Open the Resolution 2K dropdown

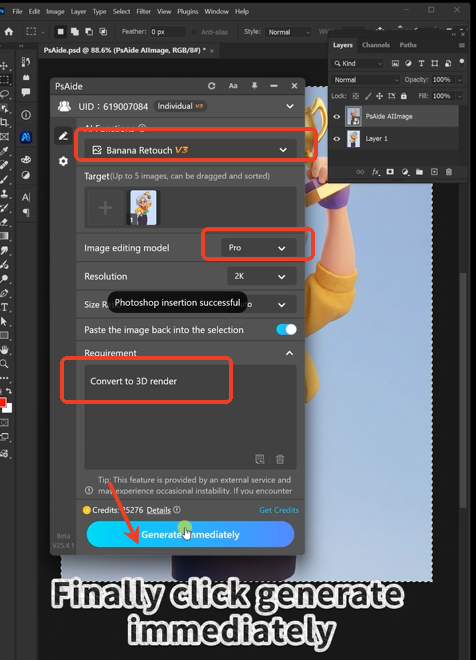(261, 276)
